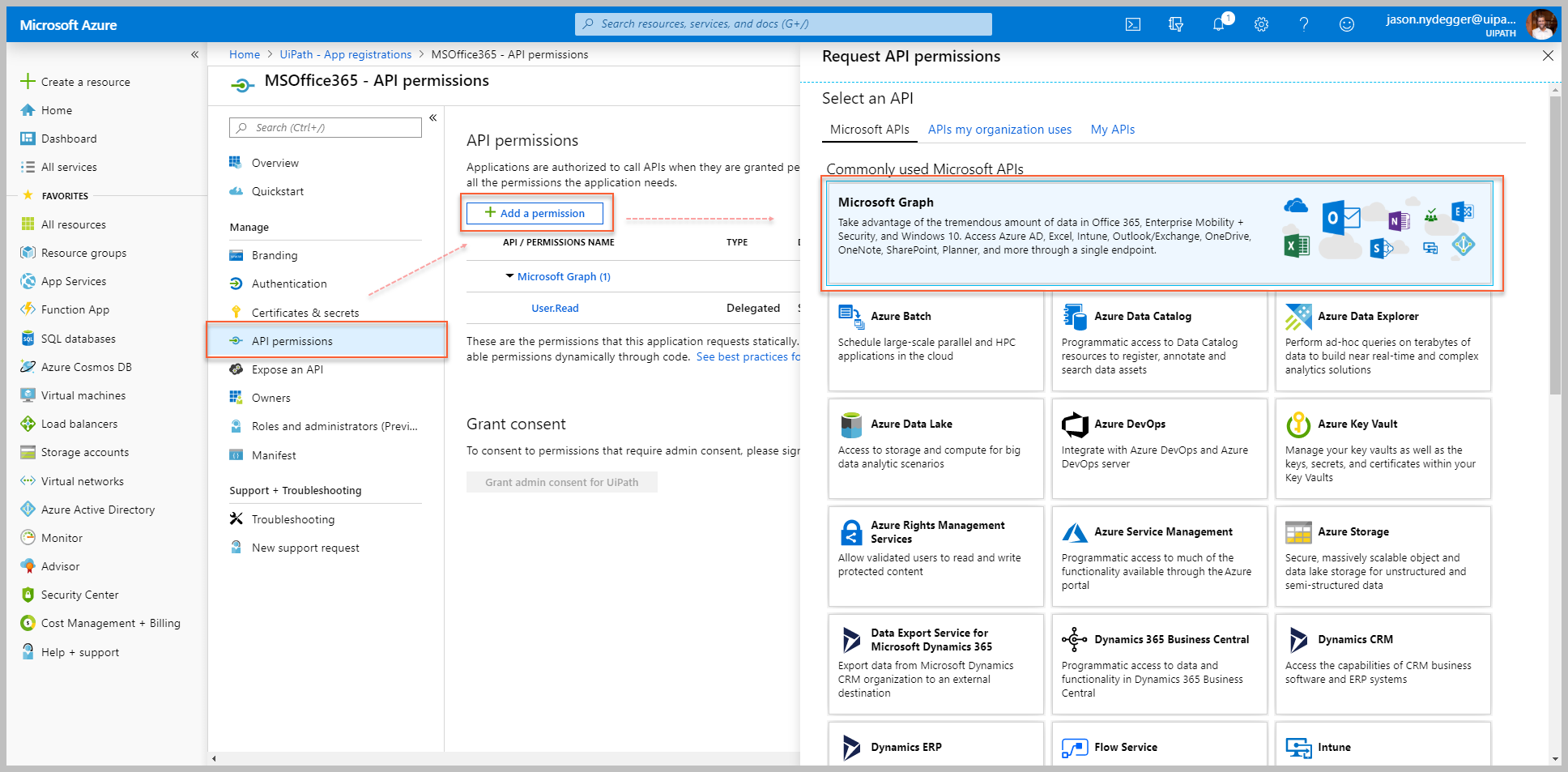Select the Microsoft Graph API card
The image size is (1568, 772).
coord(1160,233)
